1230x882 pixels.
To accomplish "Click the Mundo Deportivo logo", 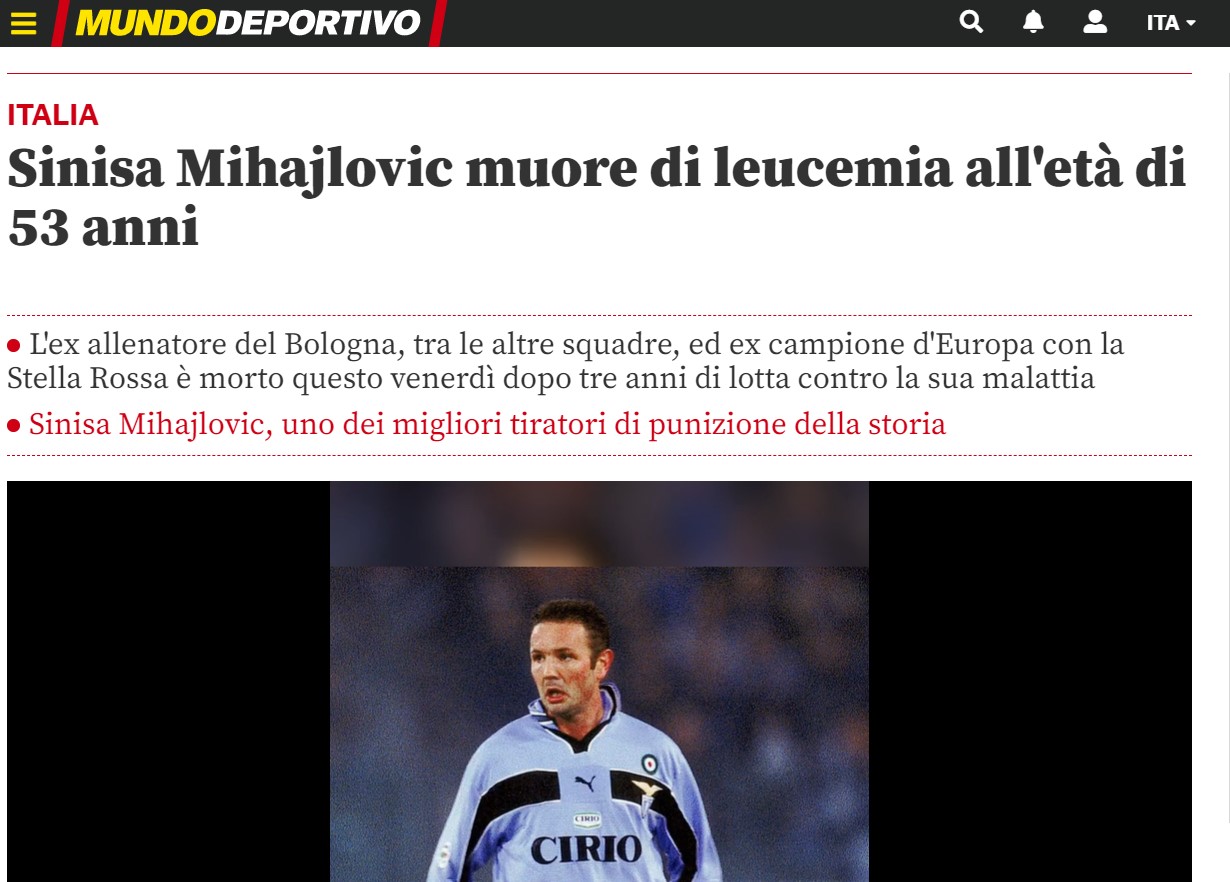I will tap(248, 23).
